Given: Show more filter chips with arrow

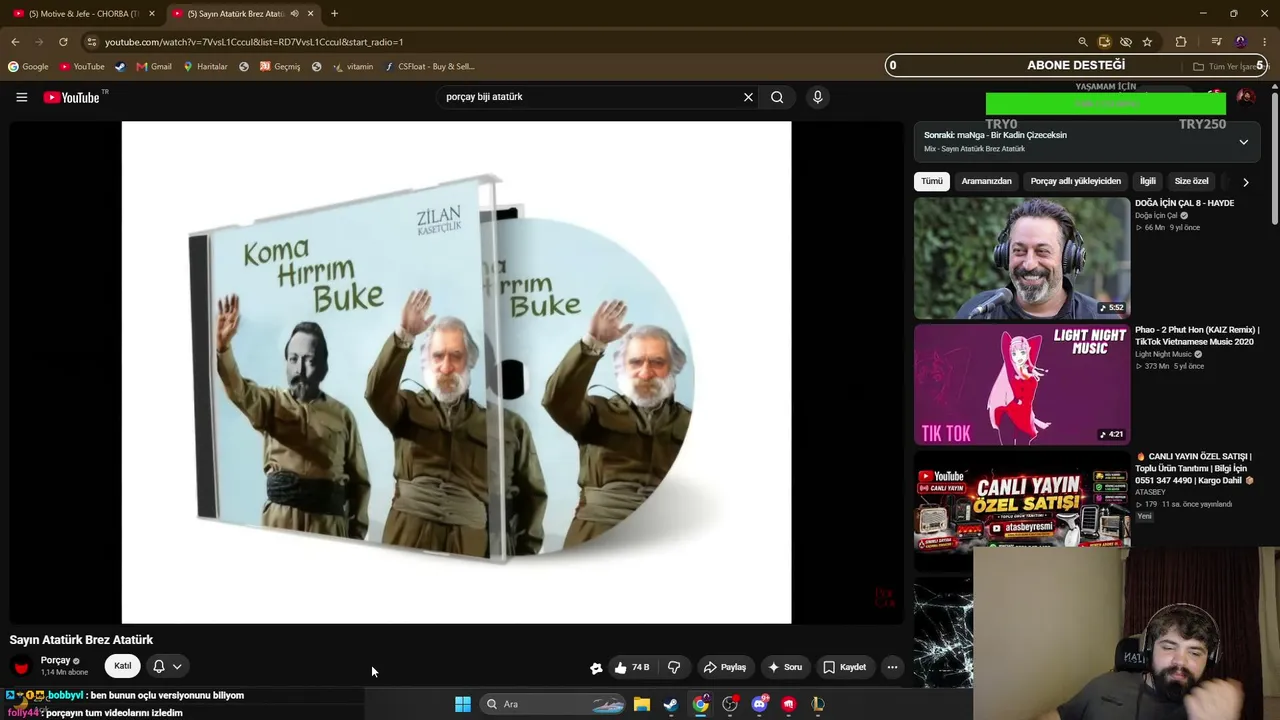Looking at the screenshot, I should click(x=1245, y=182).
